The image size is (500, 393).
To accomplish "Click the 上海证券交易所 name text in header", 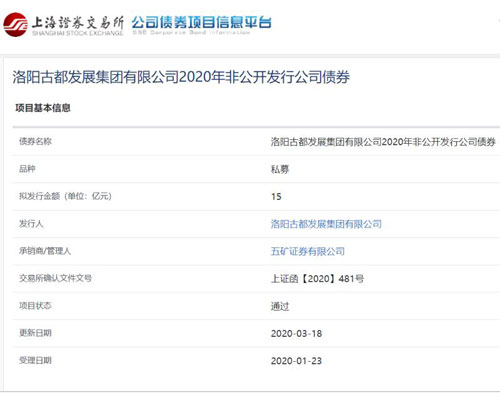I will [77, 22].
